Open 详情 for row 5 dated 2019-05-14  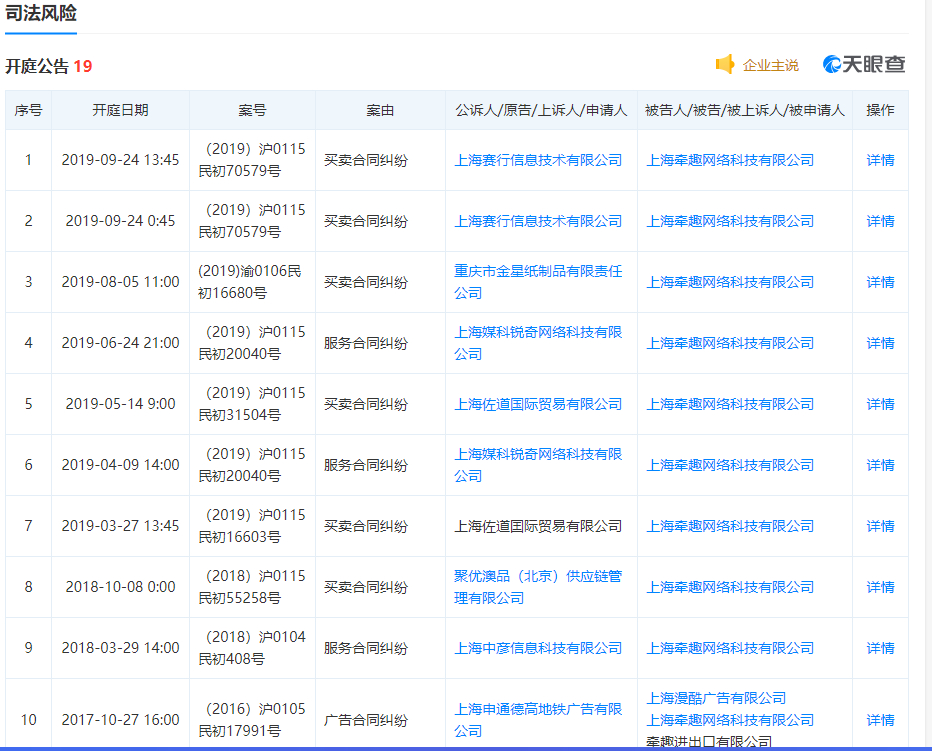880,404
